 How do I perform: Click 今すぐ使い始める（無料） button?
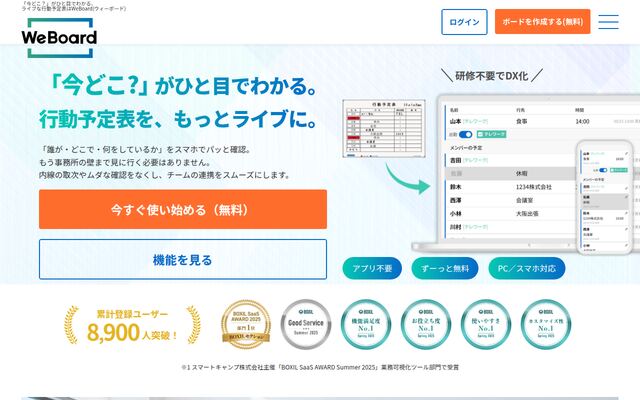click(x=183, y=209)
